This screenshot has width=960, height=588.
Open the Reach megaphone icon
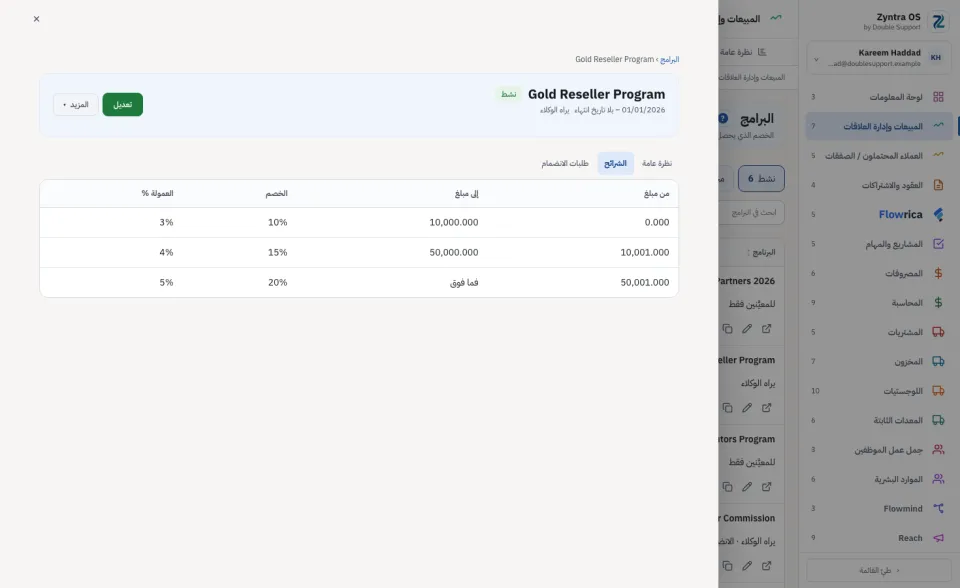(938, 538)
